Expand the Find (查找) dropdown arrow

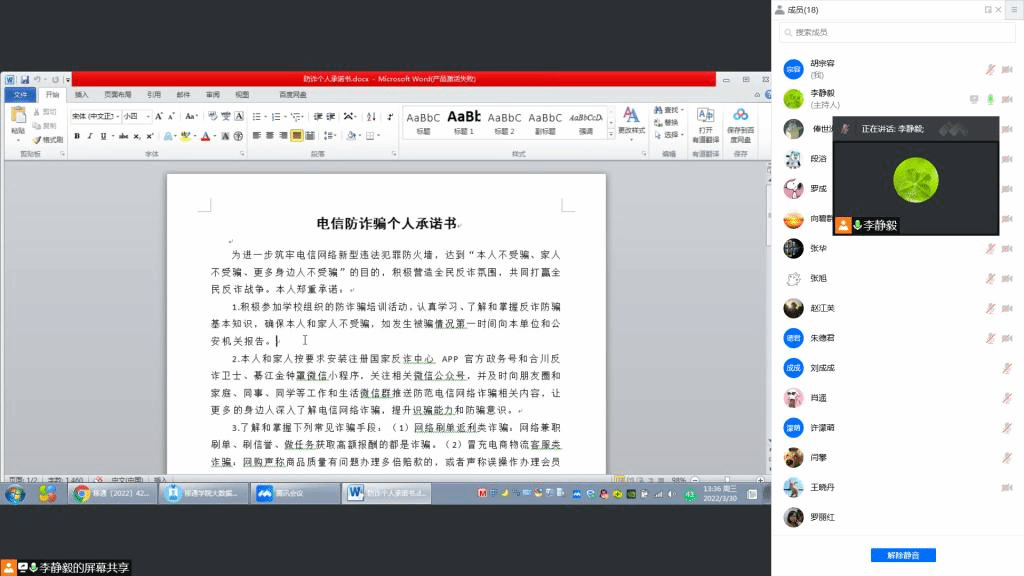[x=683, y=110]
